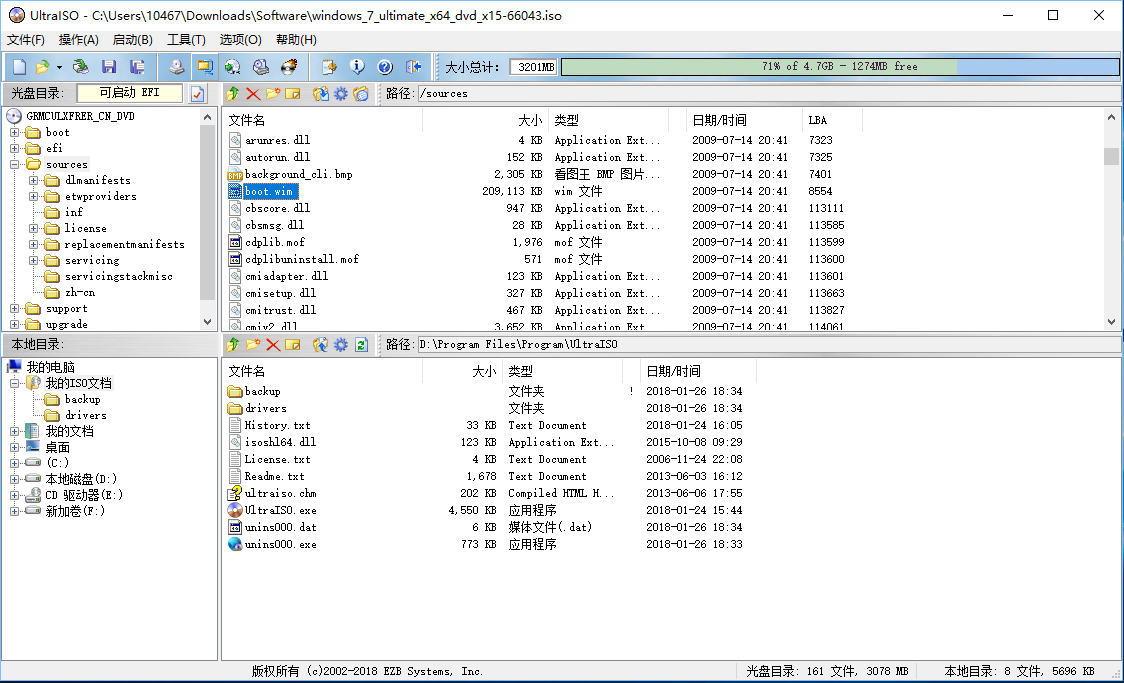
Task: Open the 帮助(H) menu
Action: [x=296, y=40]
